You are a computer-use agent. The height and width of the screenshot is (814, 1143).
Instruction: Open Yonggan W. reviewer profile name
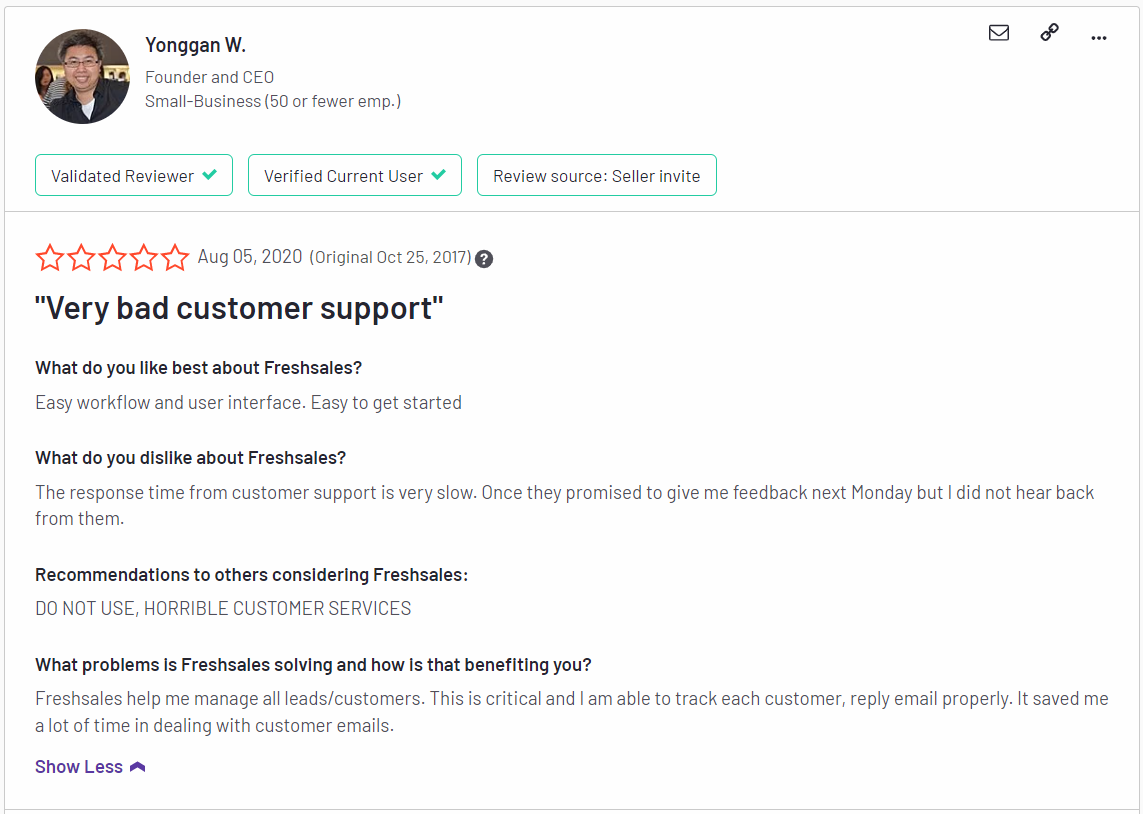click(195, 45)
